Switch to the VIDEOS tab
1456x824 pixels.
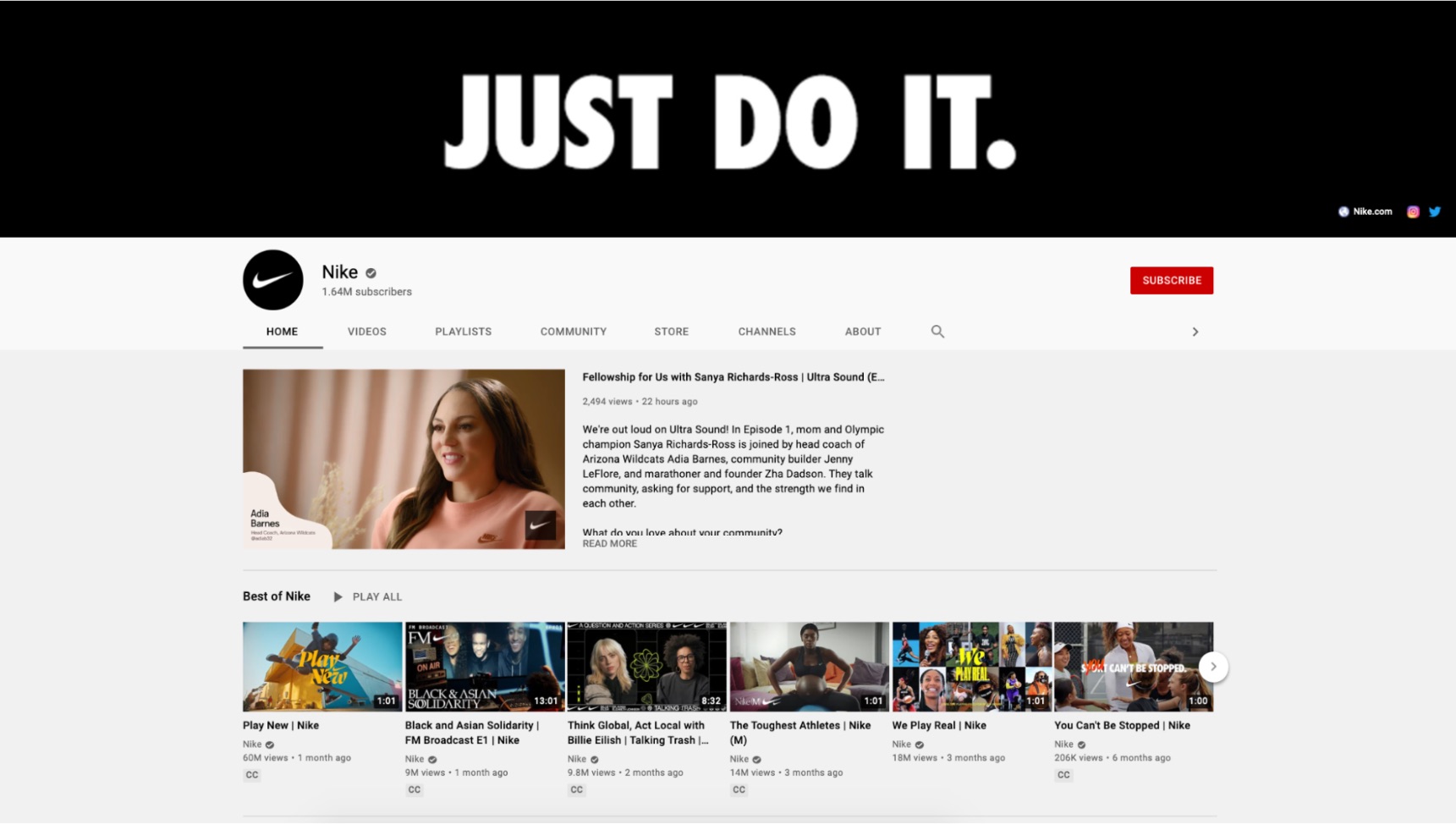click(x=367, y=332)
